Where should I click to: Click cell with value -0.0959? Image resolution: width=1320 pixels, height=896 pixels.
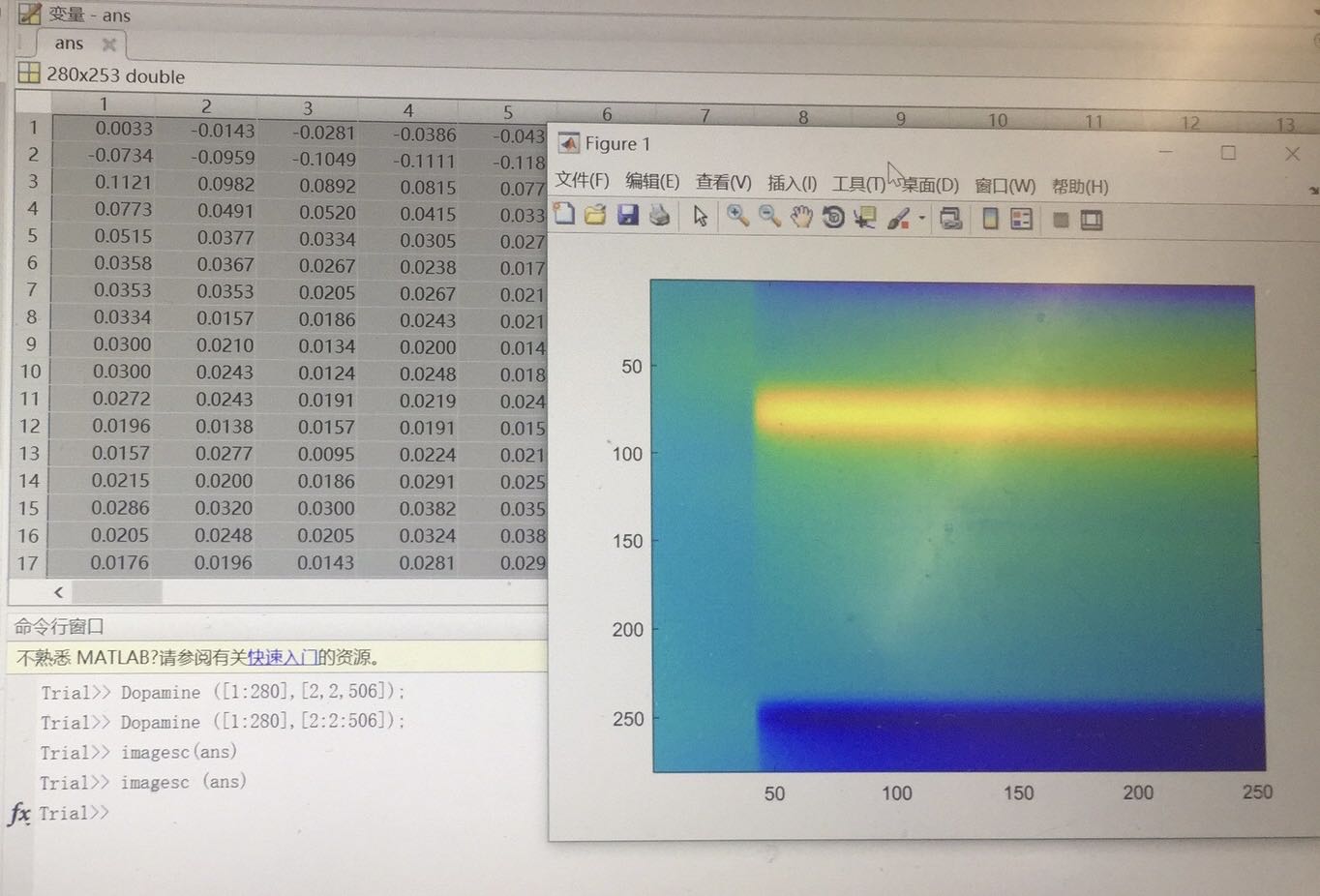pos(223,157)
